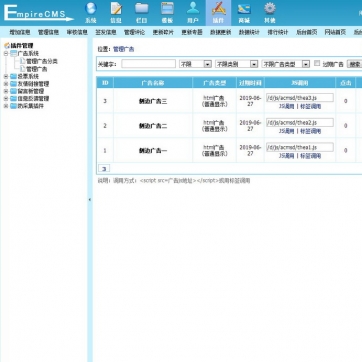Click the 投票系统 folder icon
The height and width of the screenshot is (362, 362).
pos(13,76)
